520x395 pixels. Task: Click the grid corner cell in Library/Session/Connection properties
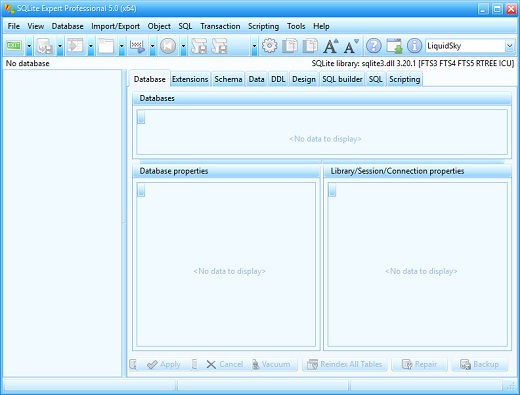tap(332, 190)
